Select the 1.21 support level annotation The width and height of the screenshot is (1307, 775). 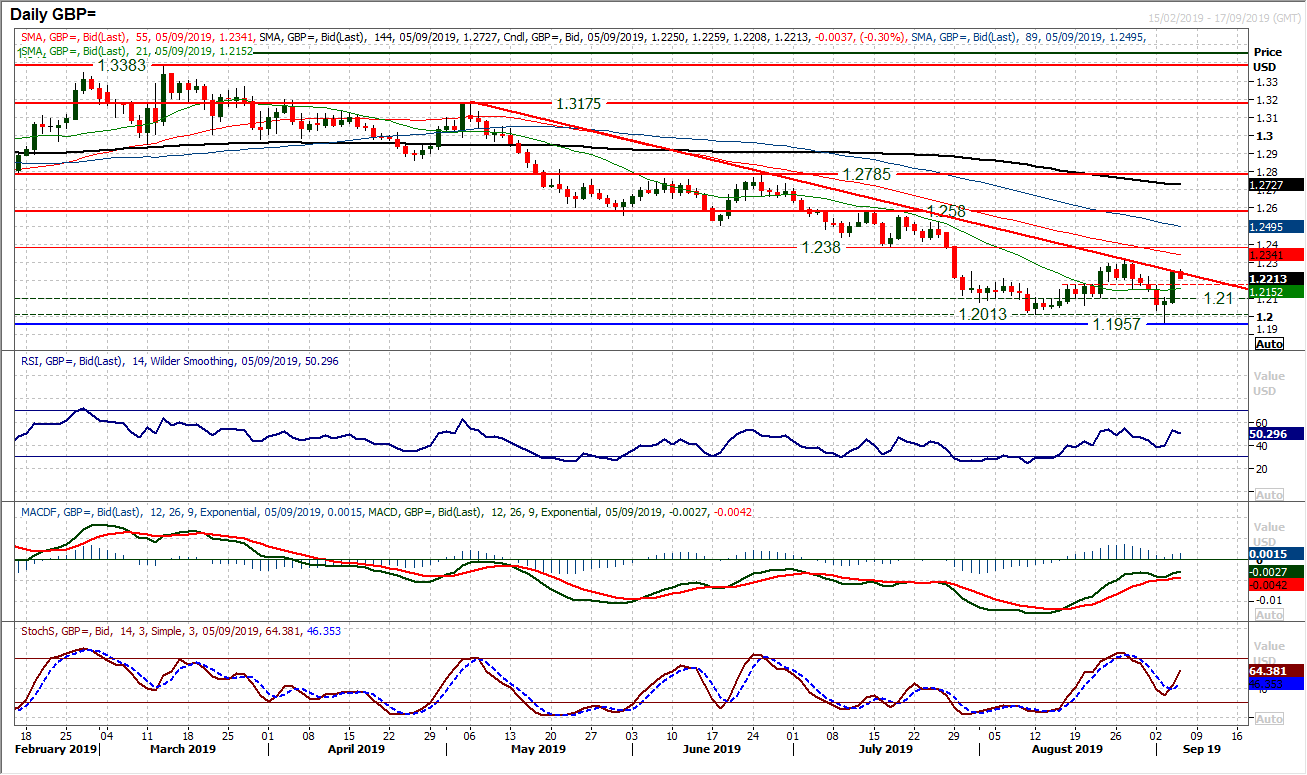coord(1218,298)
